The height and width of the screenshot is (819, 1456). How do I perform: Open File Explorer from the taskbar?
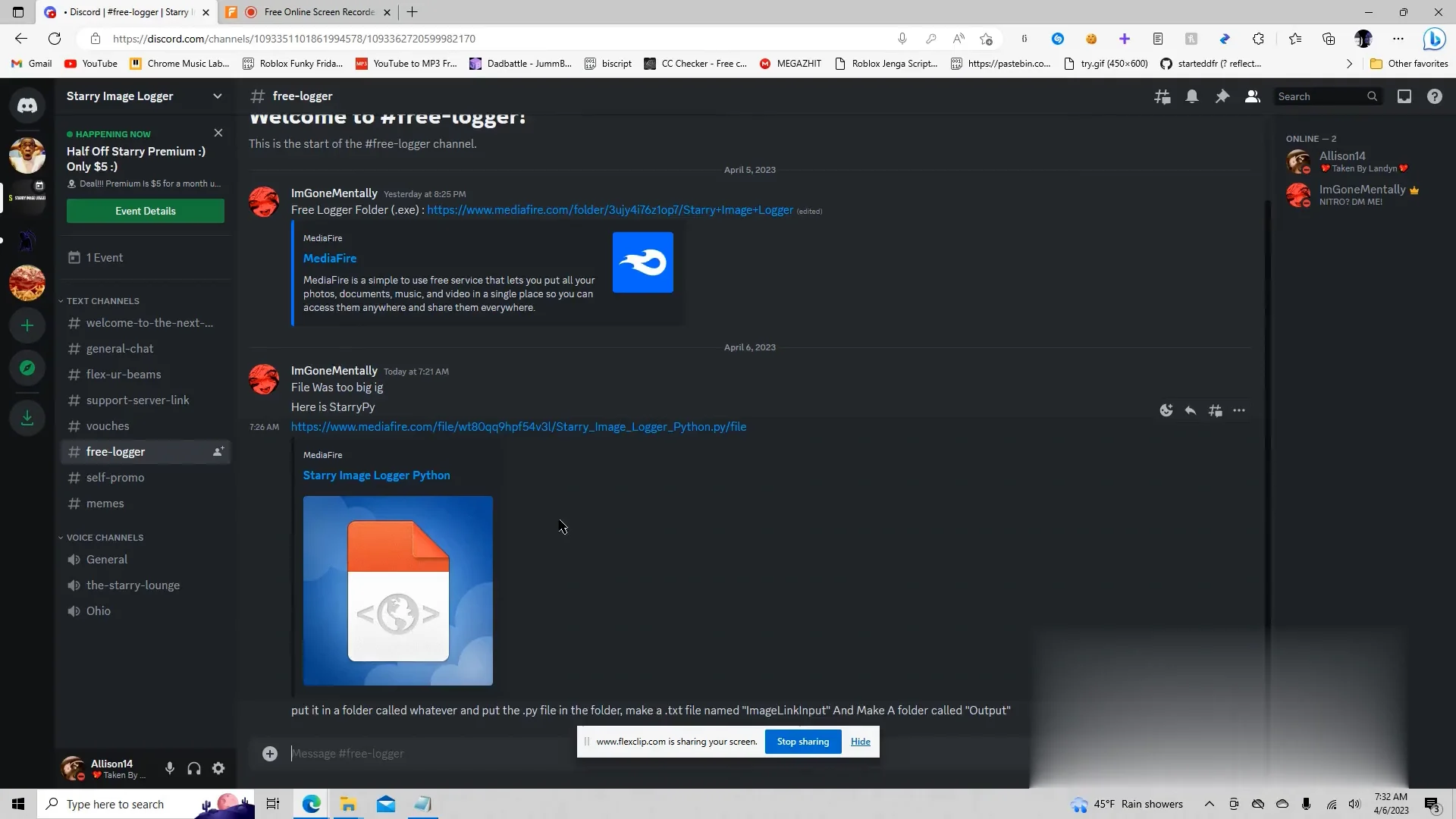(348, 804)
